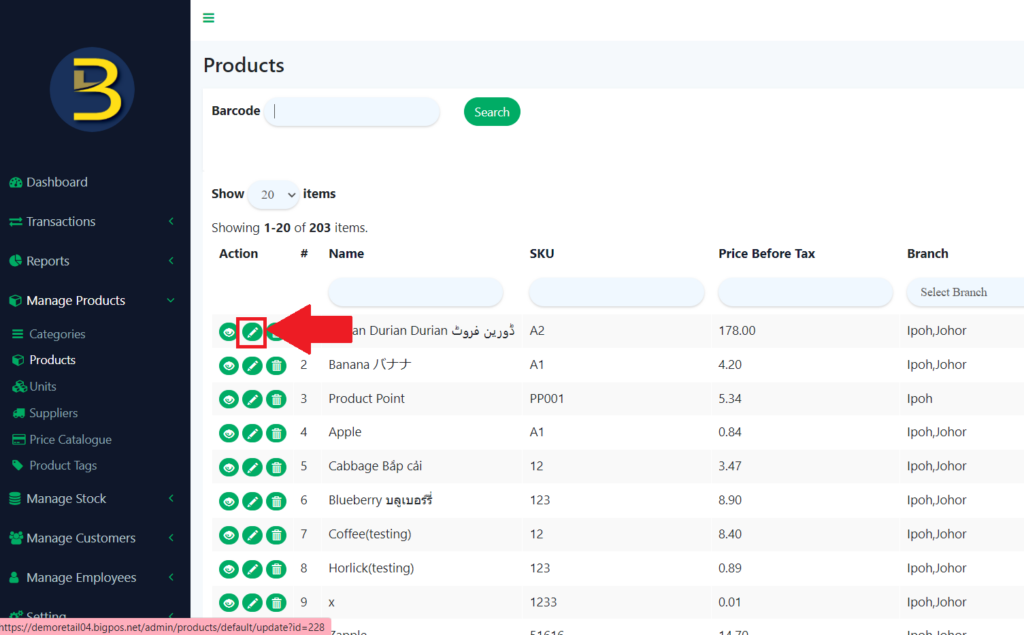
Task: View Banana product with eye icon
Action: click(x=228, y=366)
